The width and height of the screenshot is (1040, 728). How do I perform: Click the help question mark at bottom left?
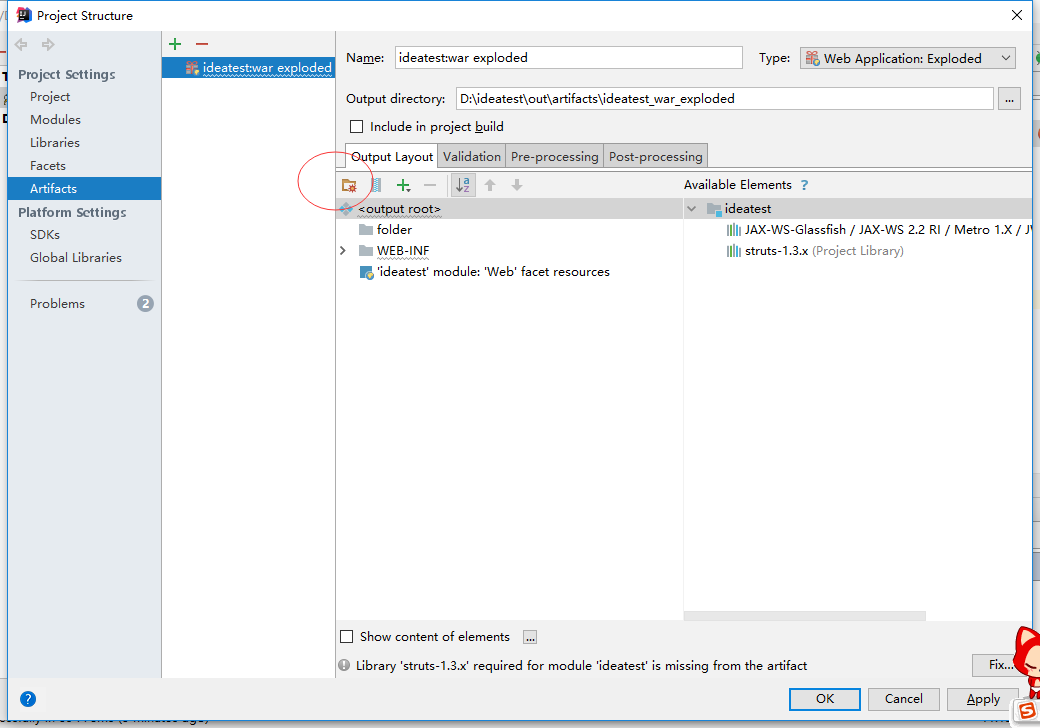[28, 699]
